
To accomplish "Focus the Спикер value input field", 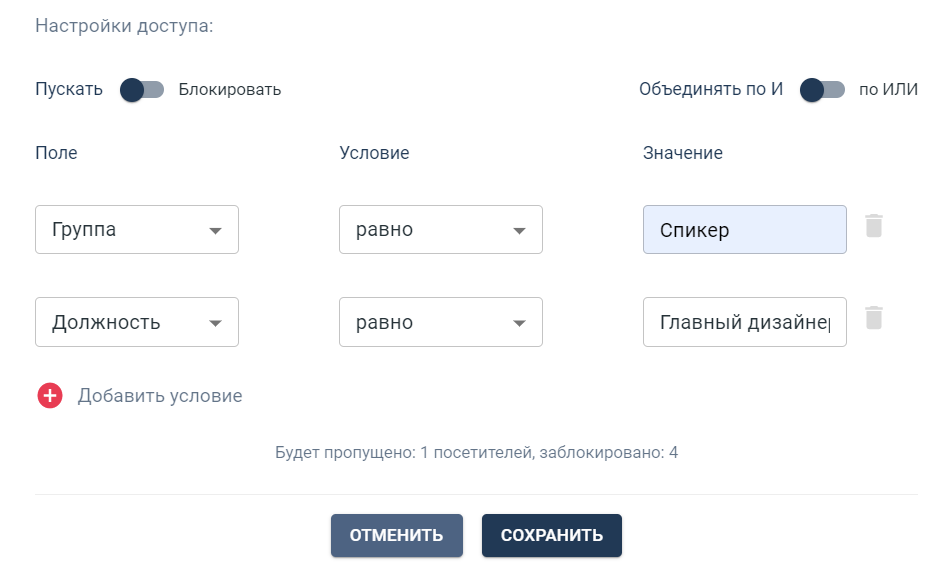I will [744, 230].
